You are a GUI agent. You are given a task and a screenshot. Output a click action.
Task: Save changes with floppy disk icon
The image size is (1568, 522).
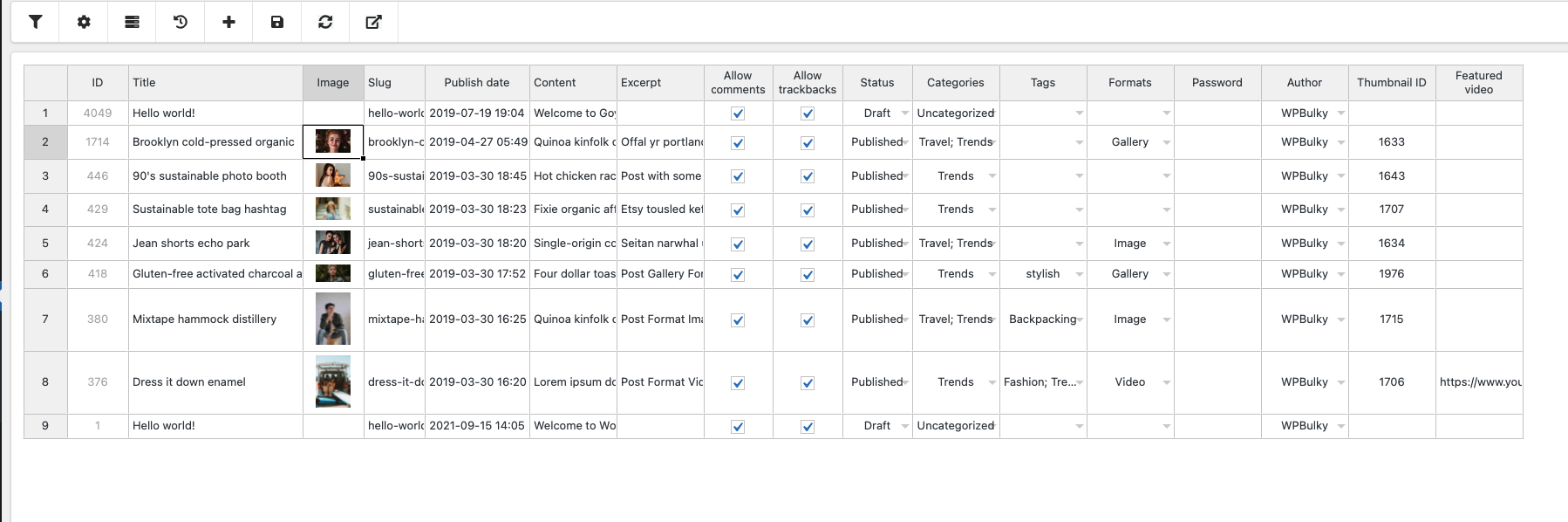(277, 22)
